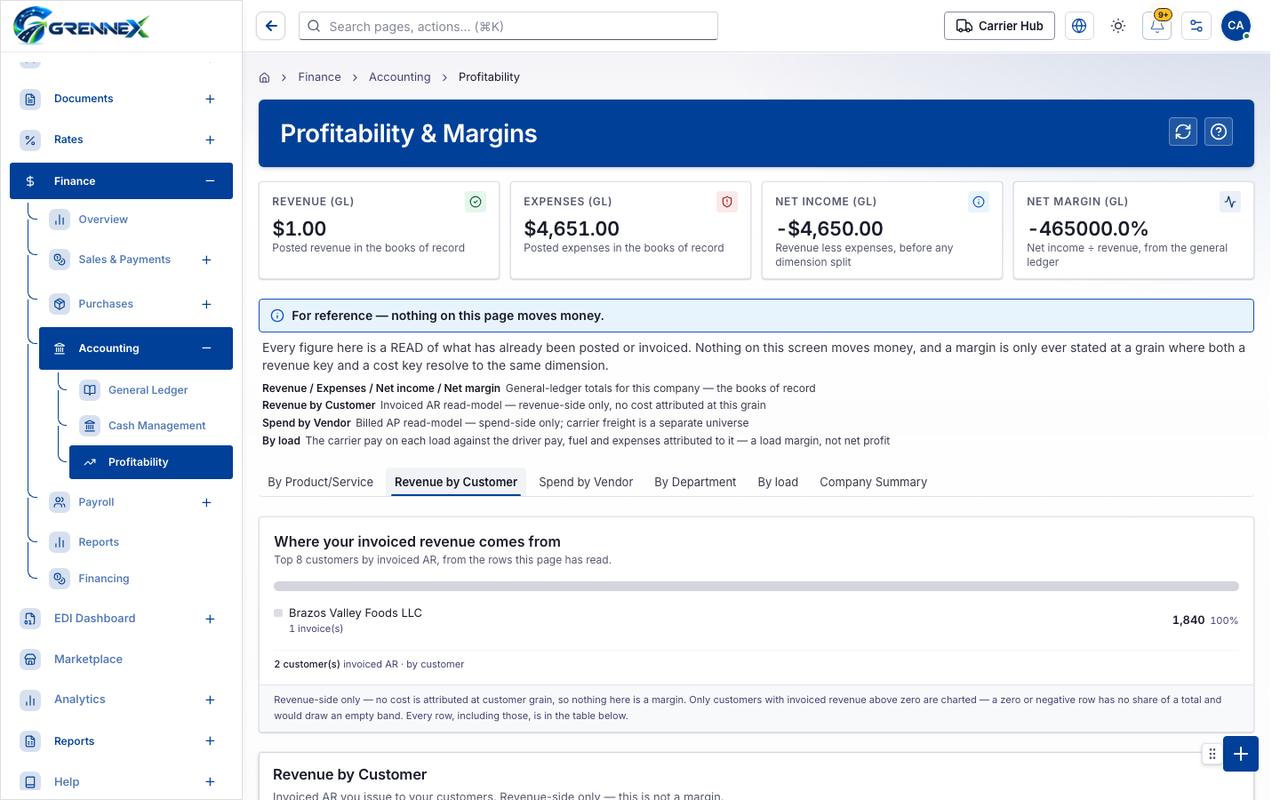Expand the EDI Dashboard menu
Image resolution: width=1280 pixels, height=800 pixels.
coord(210,619)
